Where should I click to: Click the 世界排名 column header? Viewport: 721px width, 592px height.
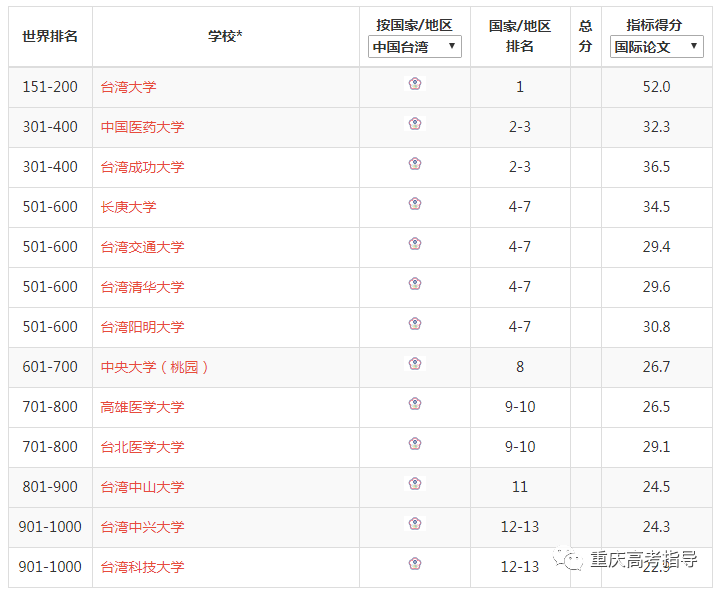[50, 36]
